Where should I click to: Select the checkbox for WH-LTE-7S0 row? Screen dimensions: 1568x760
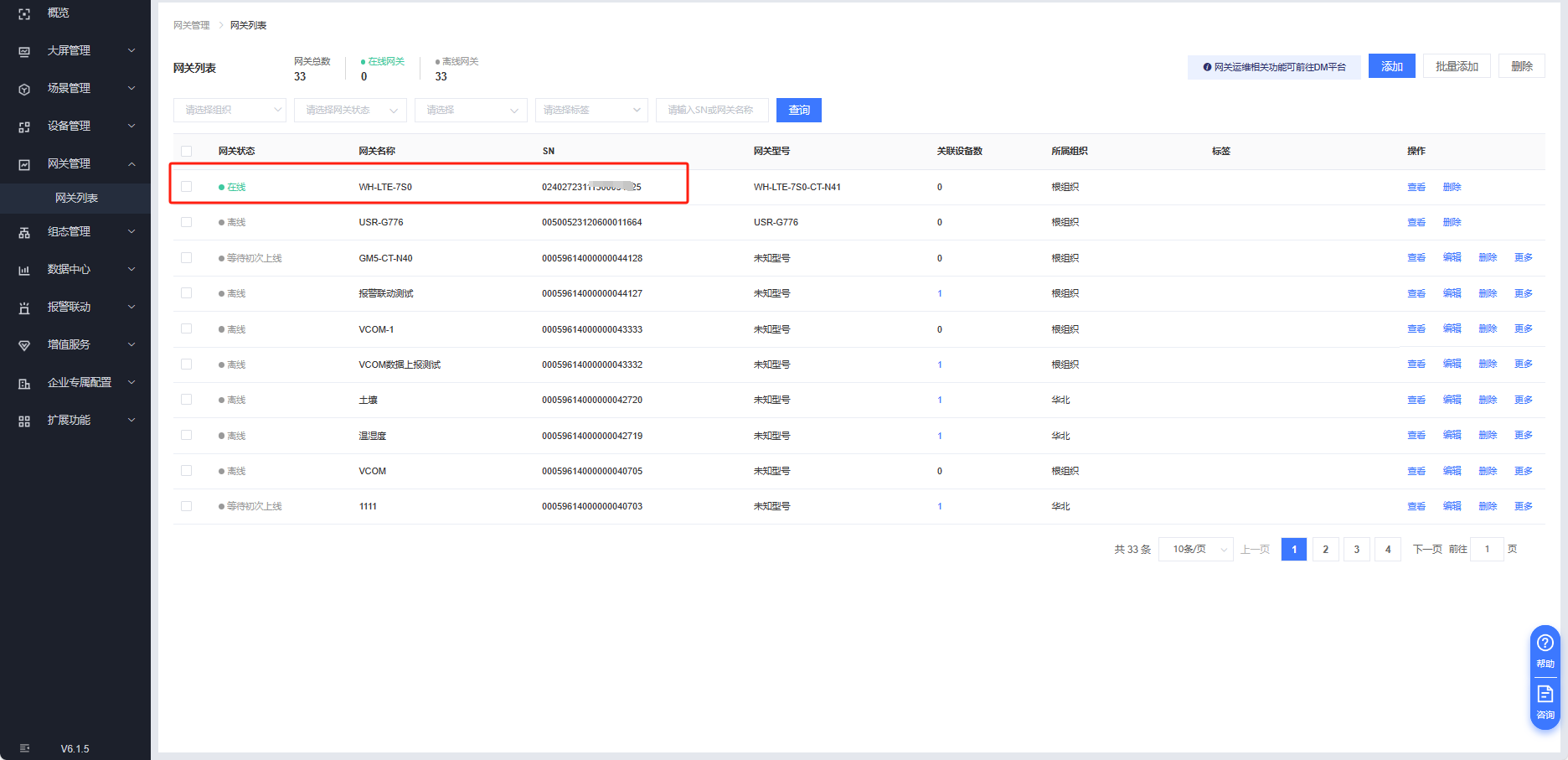[187, 187]
